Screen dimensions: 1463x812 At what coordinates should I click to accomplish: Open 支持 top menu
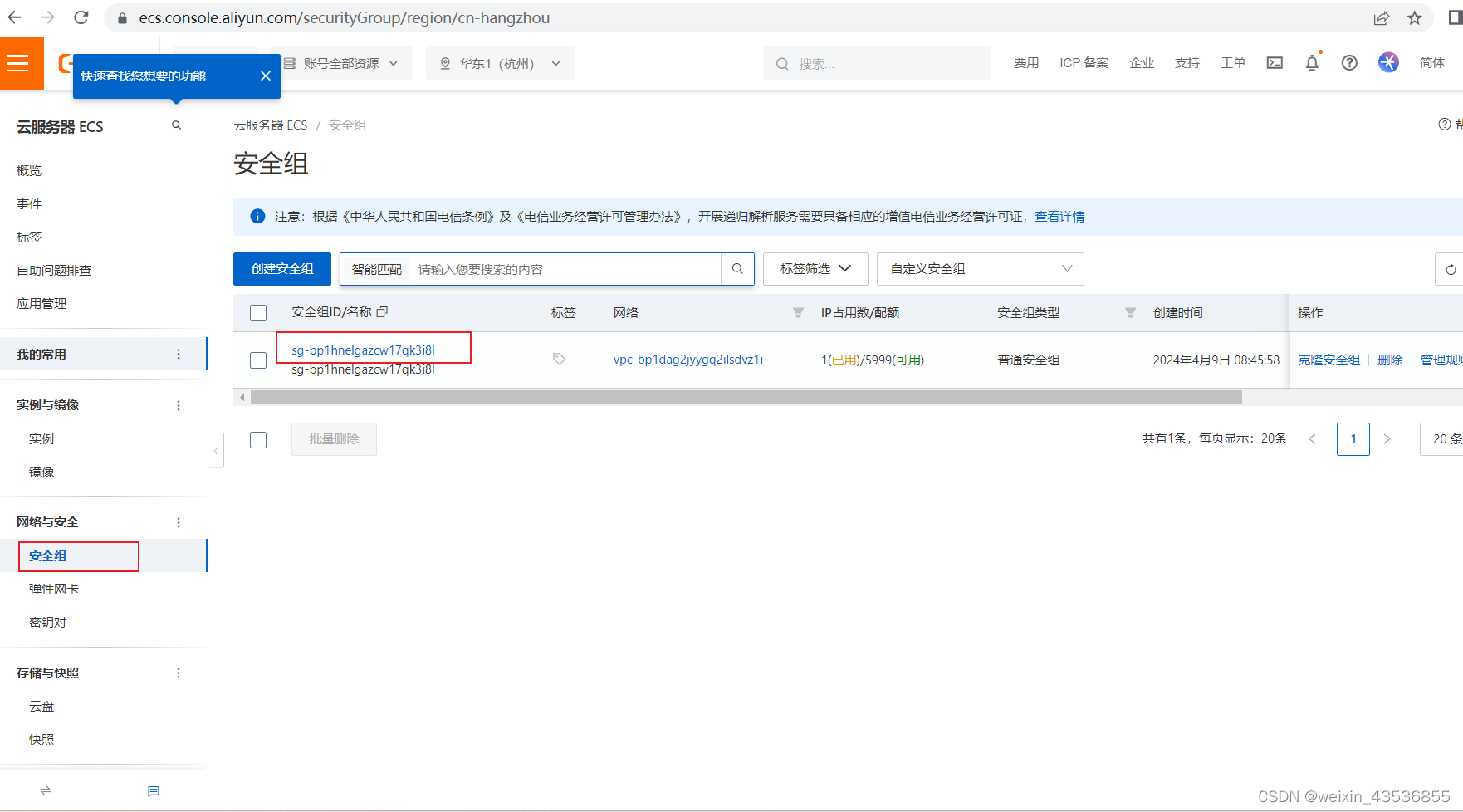pos(1187,63)
